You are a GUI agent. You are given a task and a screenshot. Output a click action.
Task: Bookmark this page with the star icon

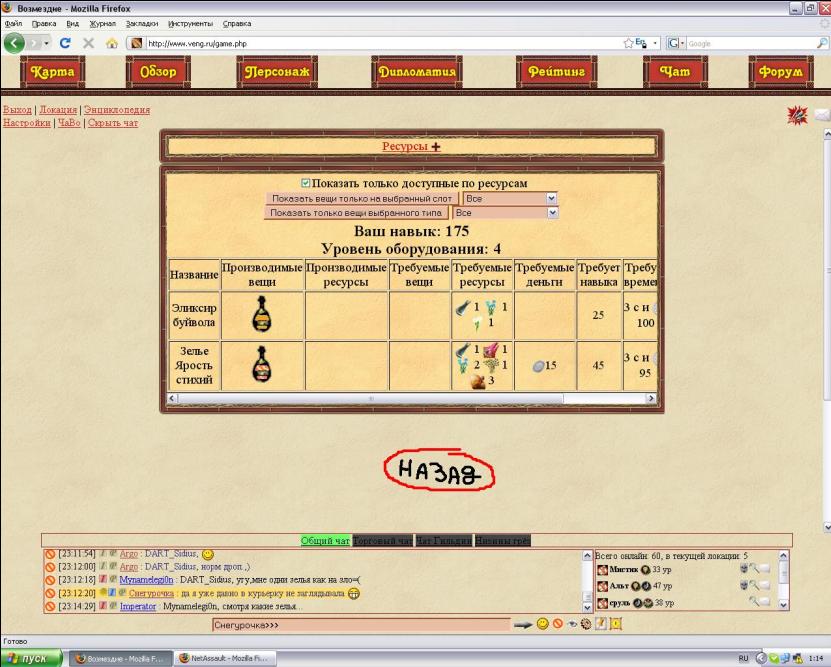pos(628,43)
